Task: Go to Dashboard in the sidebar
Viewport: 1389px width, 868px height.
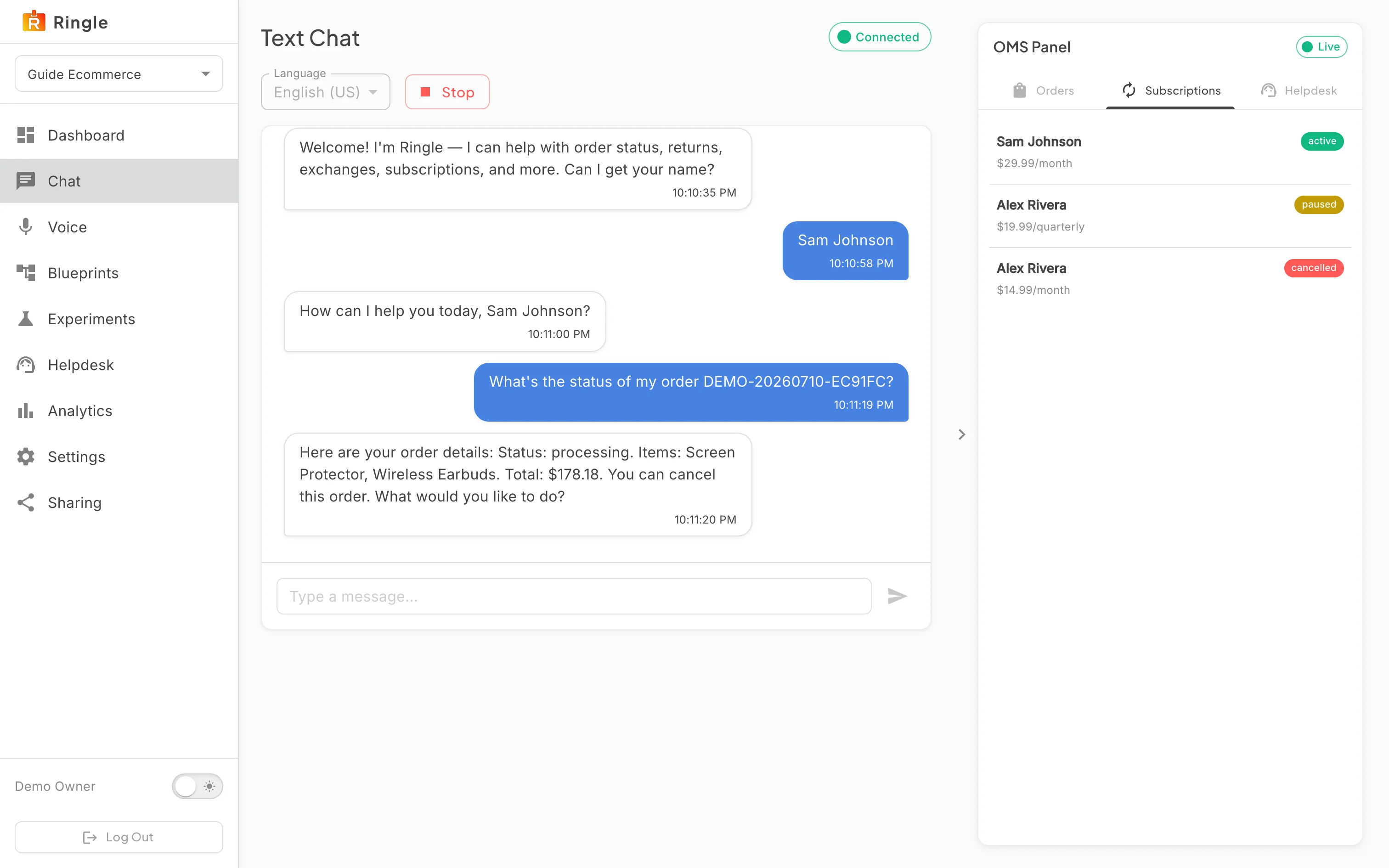Action: [119, 135]
